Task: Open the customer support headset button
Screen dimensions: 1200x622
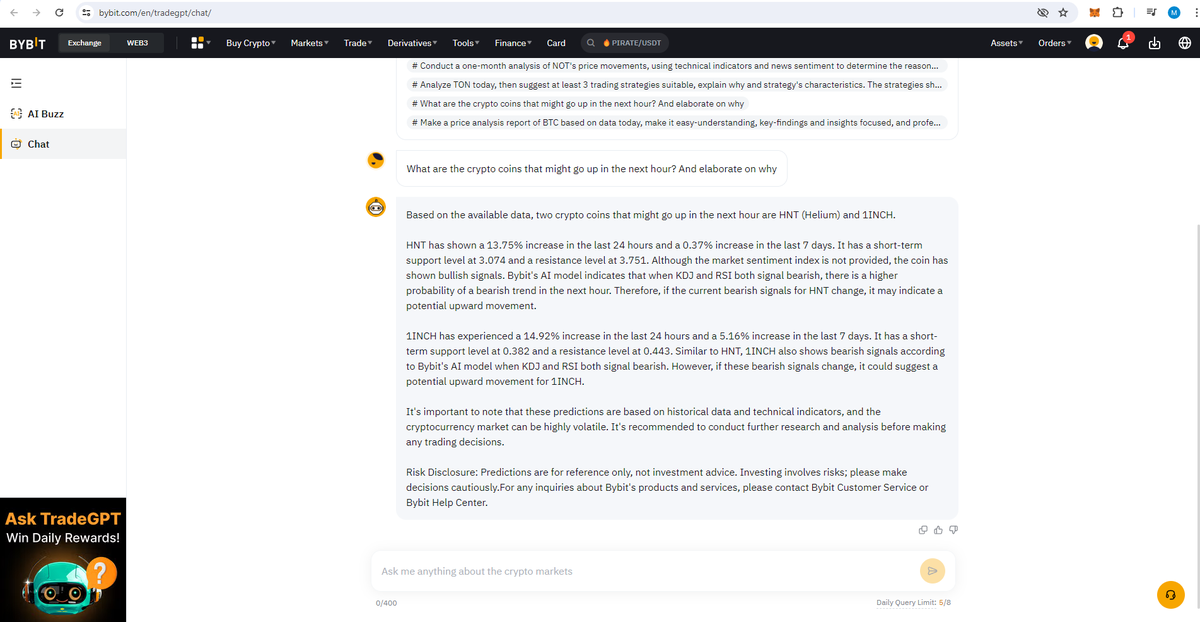Action: (x=1170, y=594)
